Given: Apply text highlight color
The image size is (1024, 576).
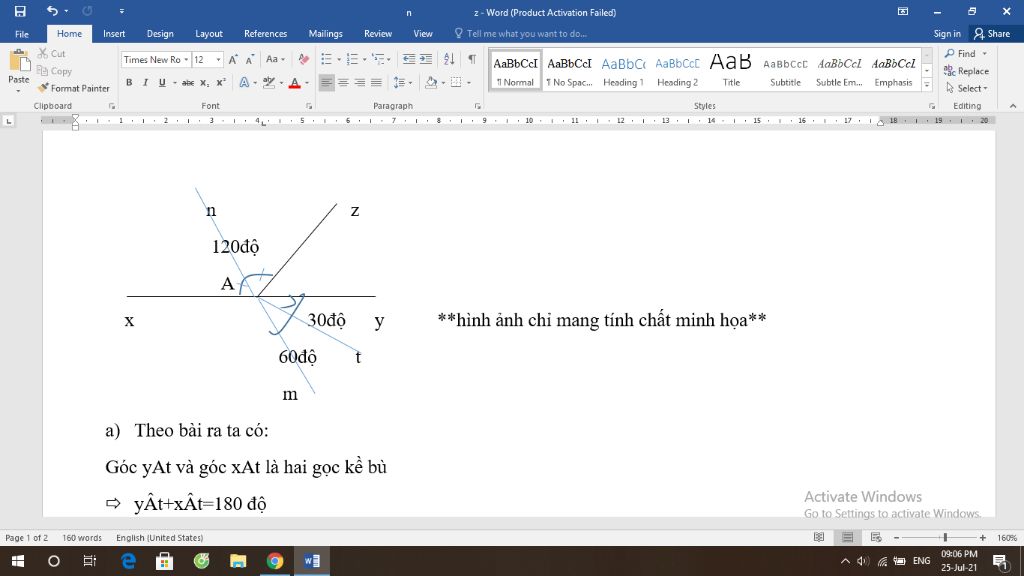Looking at the screenshot, I should [x=268, y=83].
